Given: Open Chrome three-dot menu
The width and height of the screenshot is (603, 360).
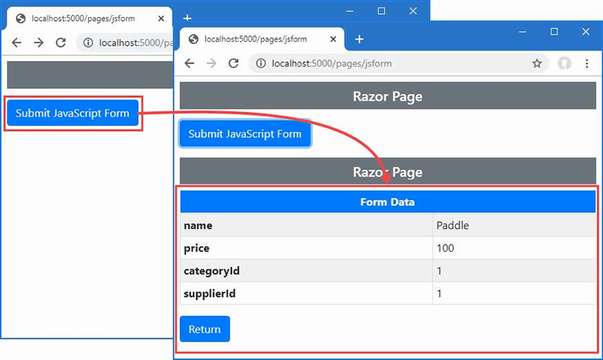Looking at the screenshot, I should pos(587,63).
